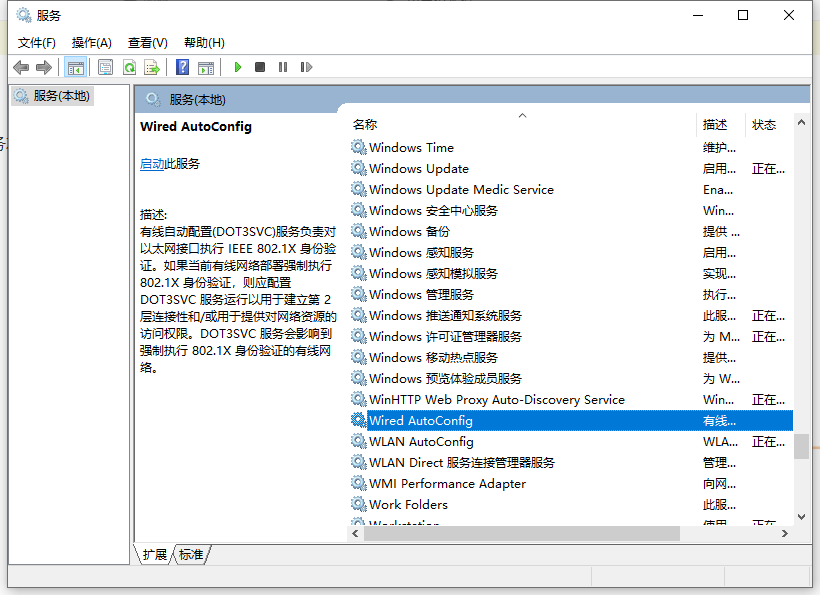This screenshot has width=820, height=595.
Task: Select Windows Update Medic Service row
Action: (571, 189)
